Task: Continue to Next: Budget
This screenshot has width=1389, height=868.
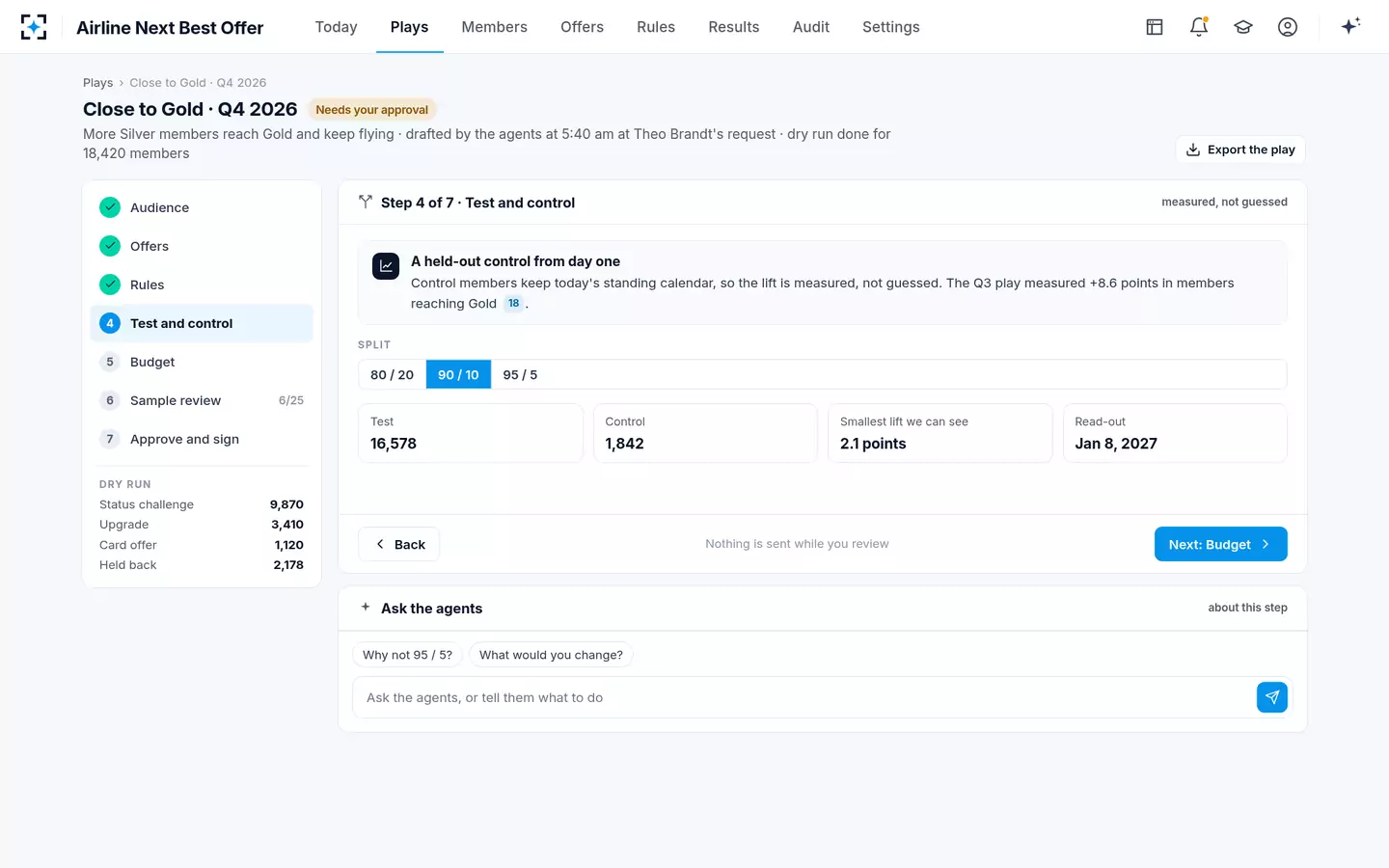Action: 1220,544
